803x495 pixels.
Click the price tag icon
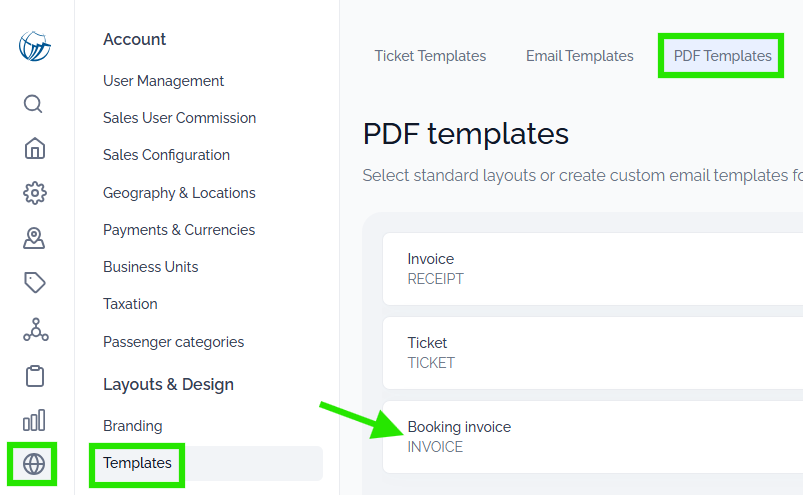point(34,283)
